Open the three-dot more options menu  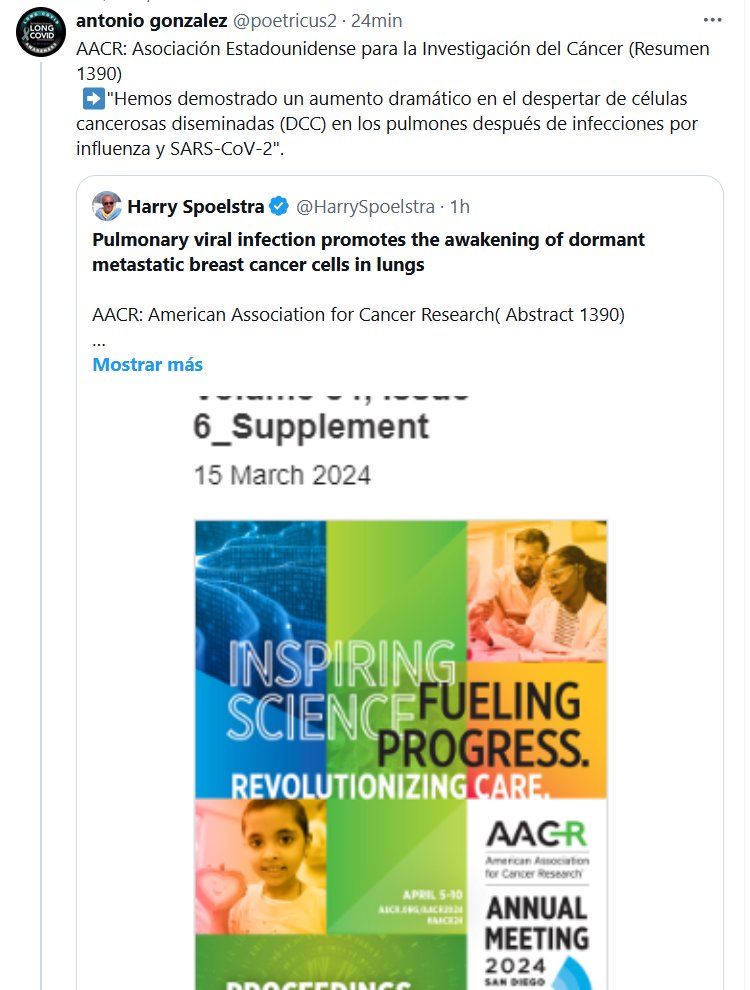pos(711,19)
